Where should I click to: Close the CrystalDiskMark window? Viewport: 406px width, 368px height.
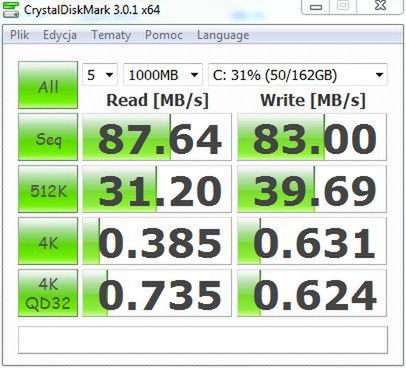tap(380, 6)
